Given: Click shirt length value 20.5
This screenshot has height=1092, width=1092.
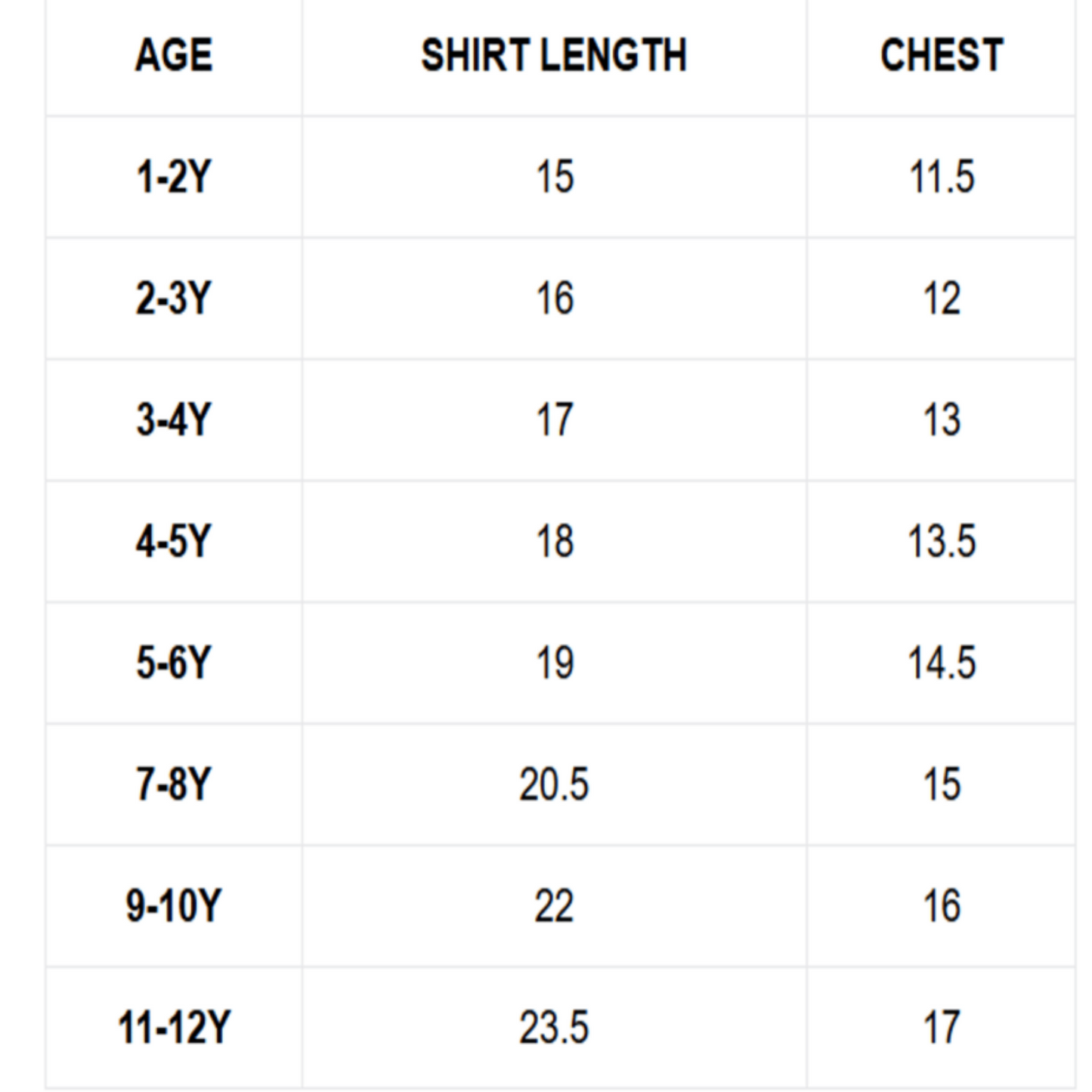Looking at the screenshot, I should [554, 784].
